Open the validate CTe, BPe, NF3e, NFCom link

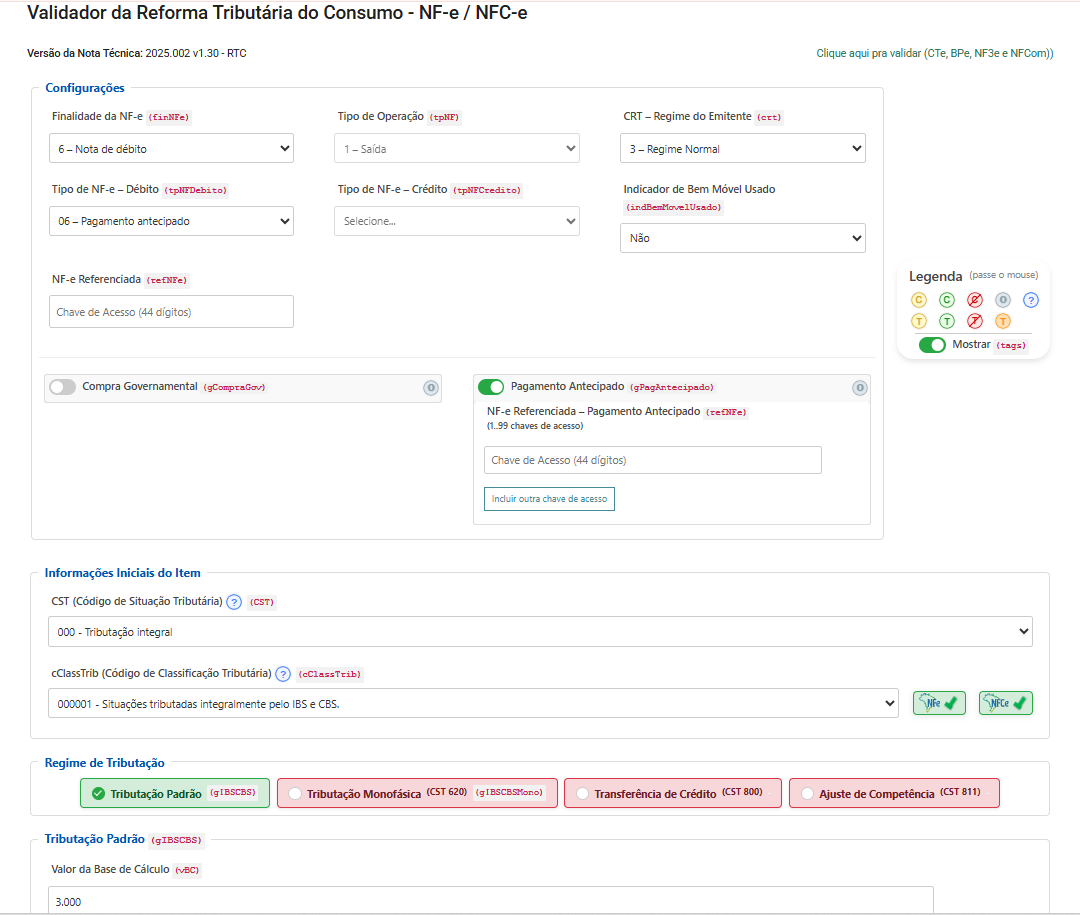coord(934,53)
